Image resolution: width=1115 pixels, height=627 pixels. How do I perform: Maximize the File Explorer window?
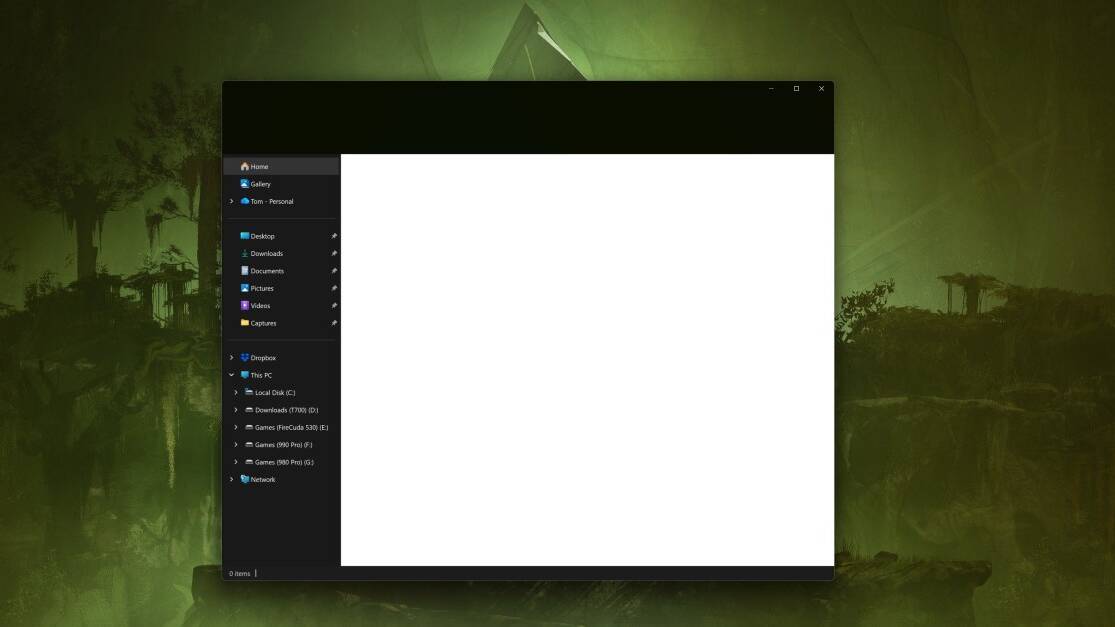point(796,89)
